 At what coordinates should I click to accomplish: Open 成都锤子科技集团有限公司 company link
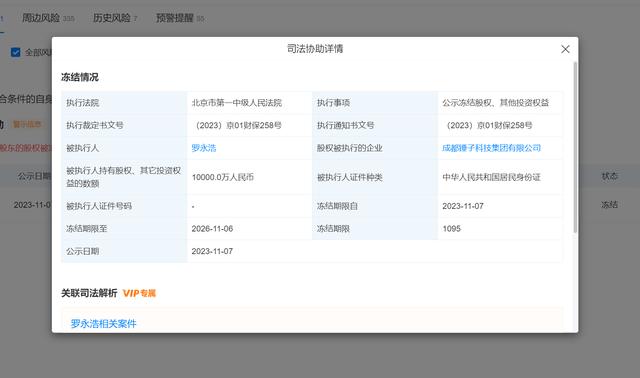tap(491, 148)
